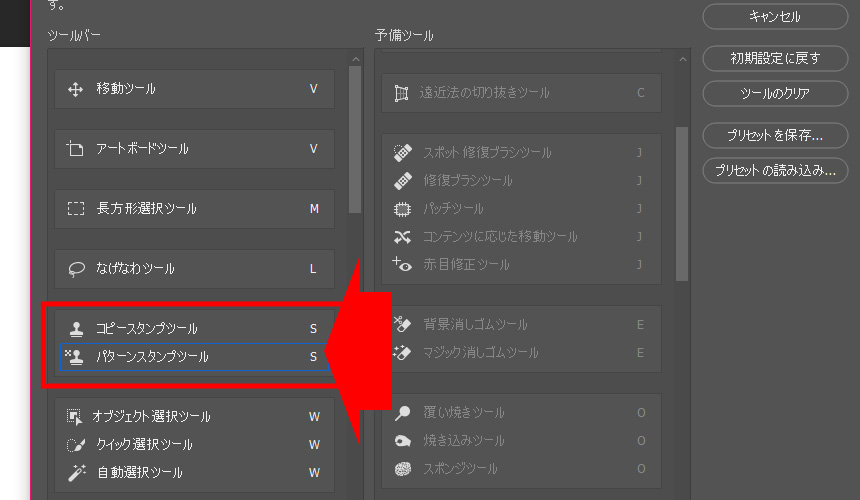Select the Lasso tool icon (なげなわツール)
860x500 pixels.
click(x=75, y=269)
